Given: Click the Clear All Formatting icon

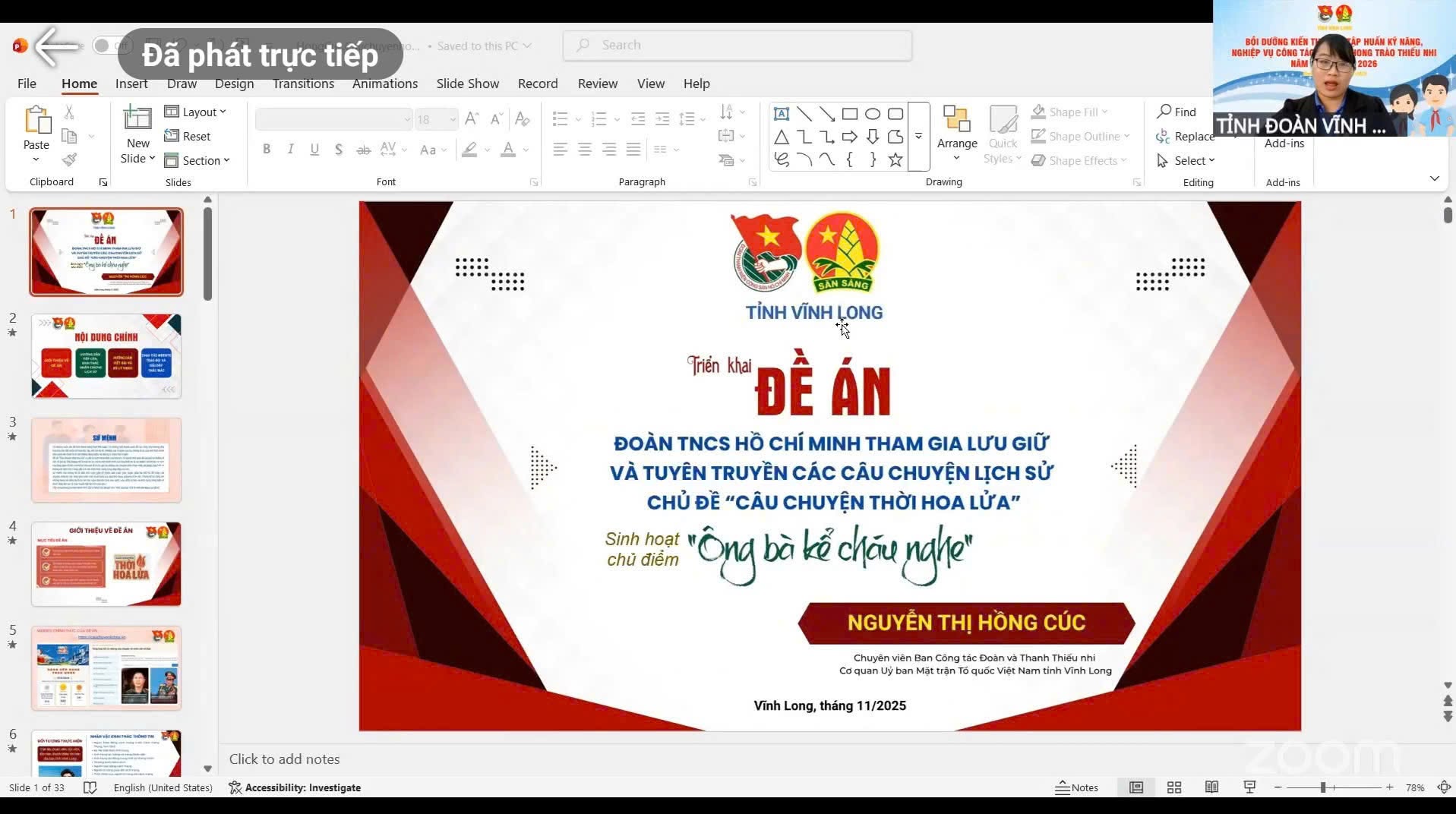Looking at the screenshot, I should [522, 118].
